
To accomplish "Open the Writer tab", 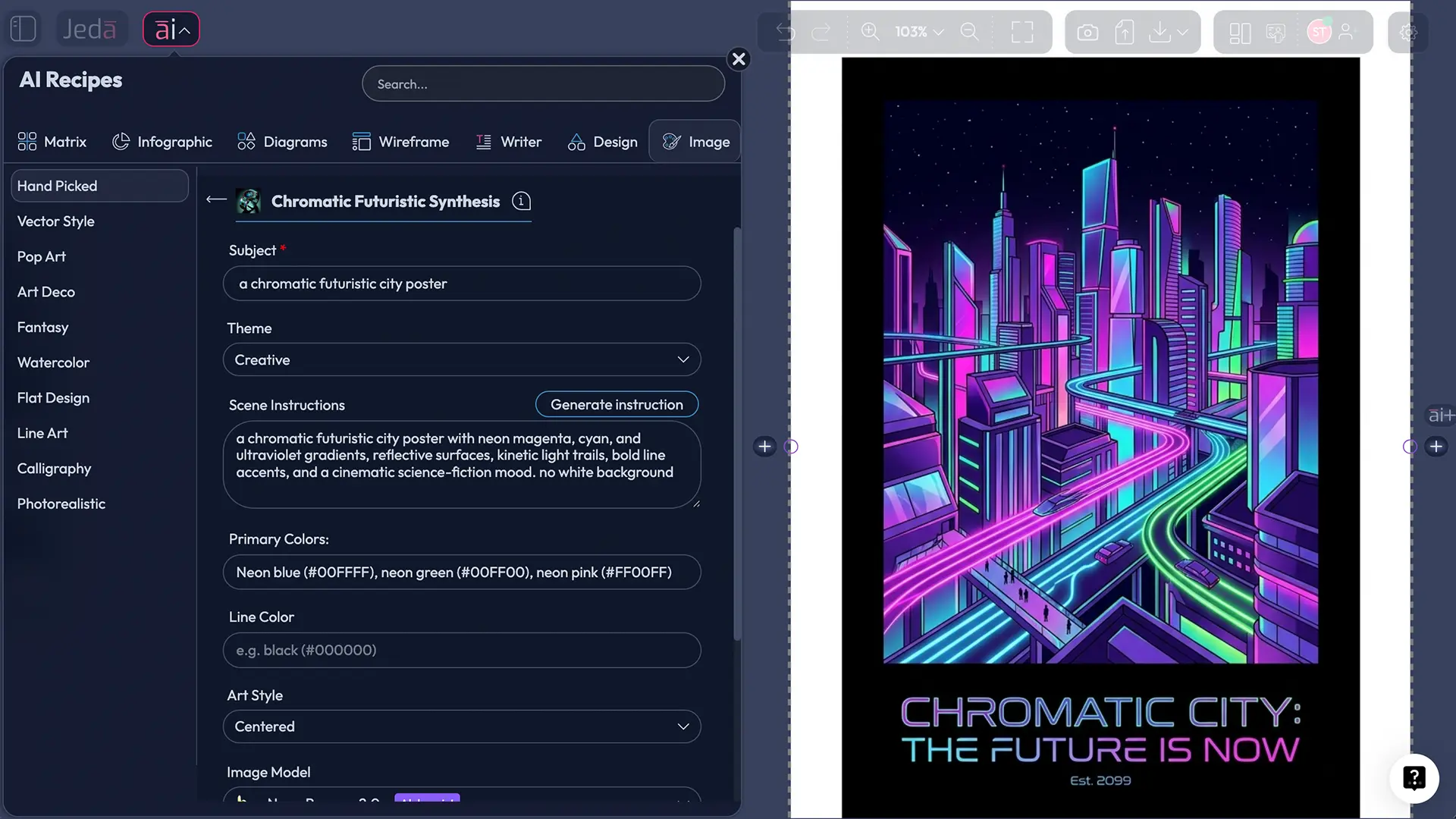I will 508,142.
